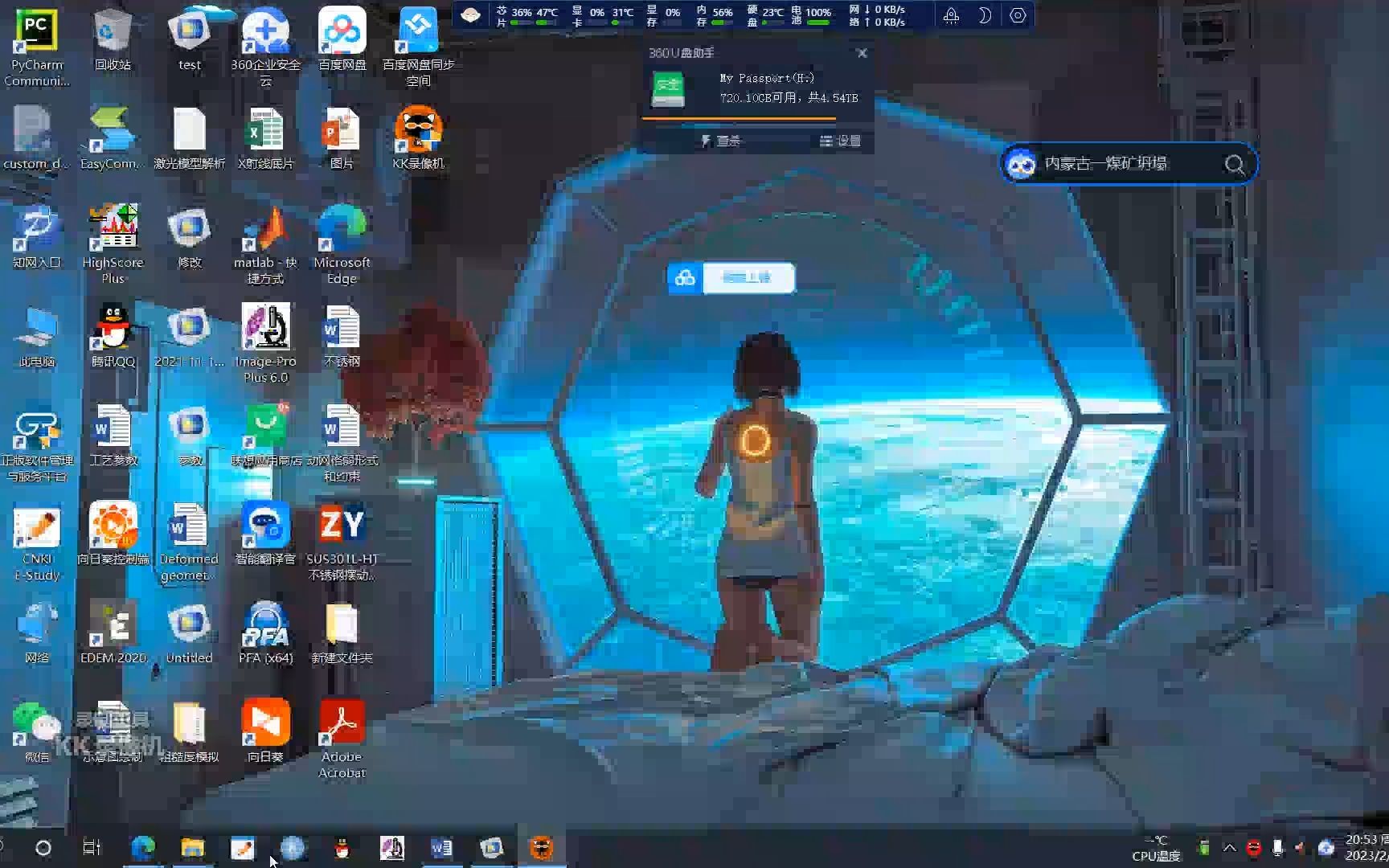Open QQ penguin taskbar icon
The width and height of the screenshot is (1389, 868).
pyautogui.click(x=342, y=848)
